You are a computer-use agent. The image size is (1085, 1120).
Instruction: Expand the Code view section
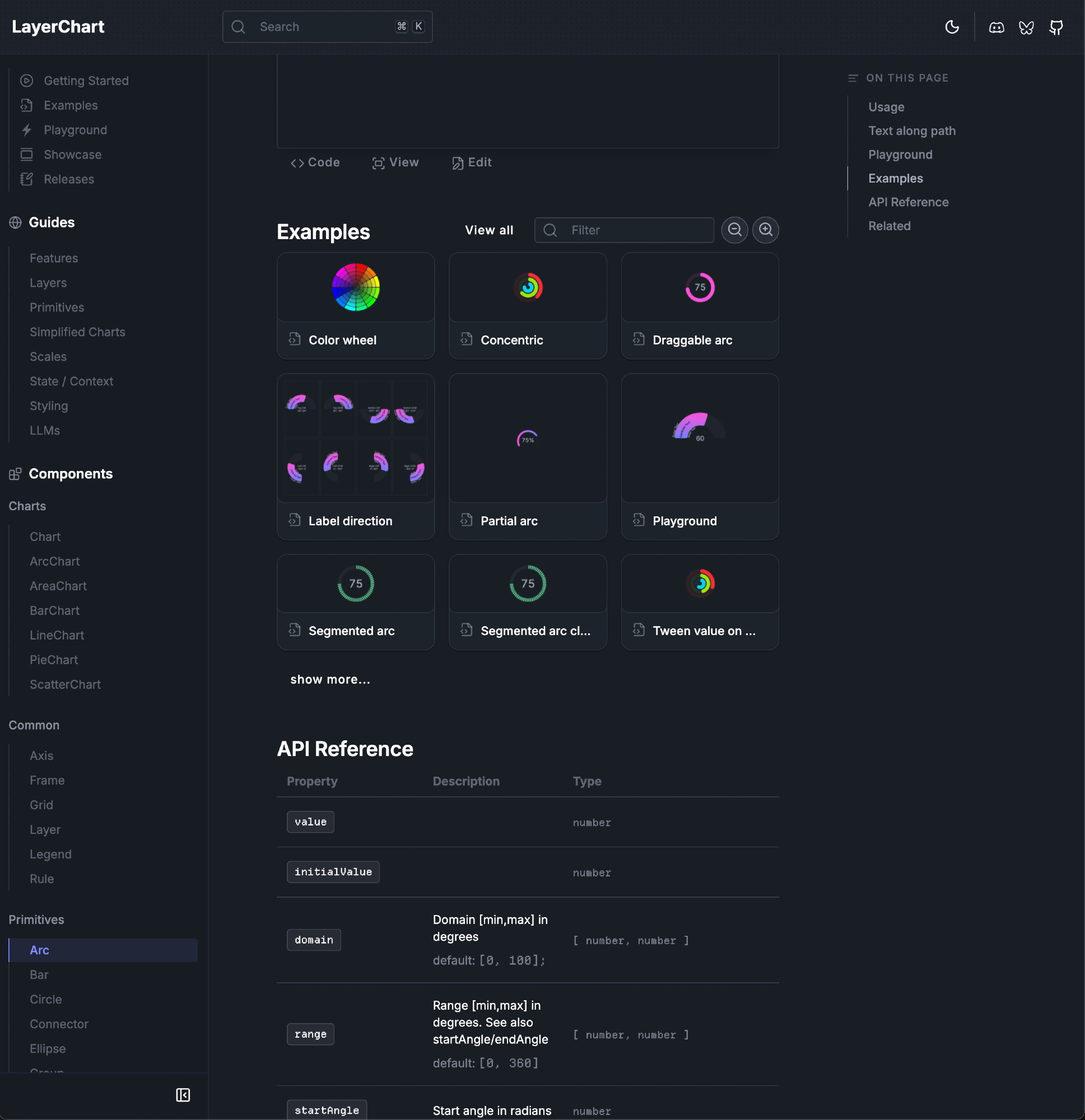315,162
